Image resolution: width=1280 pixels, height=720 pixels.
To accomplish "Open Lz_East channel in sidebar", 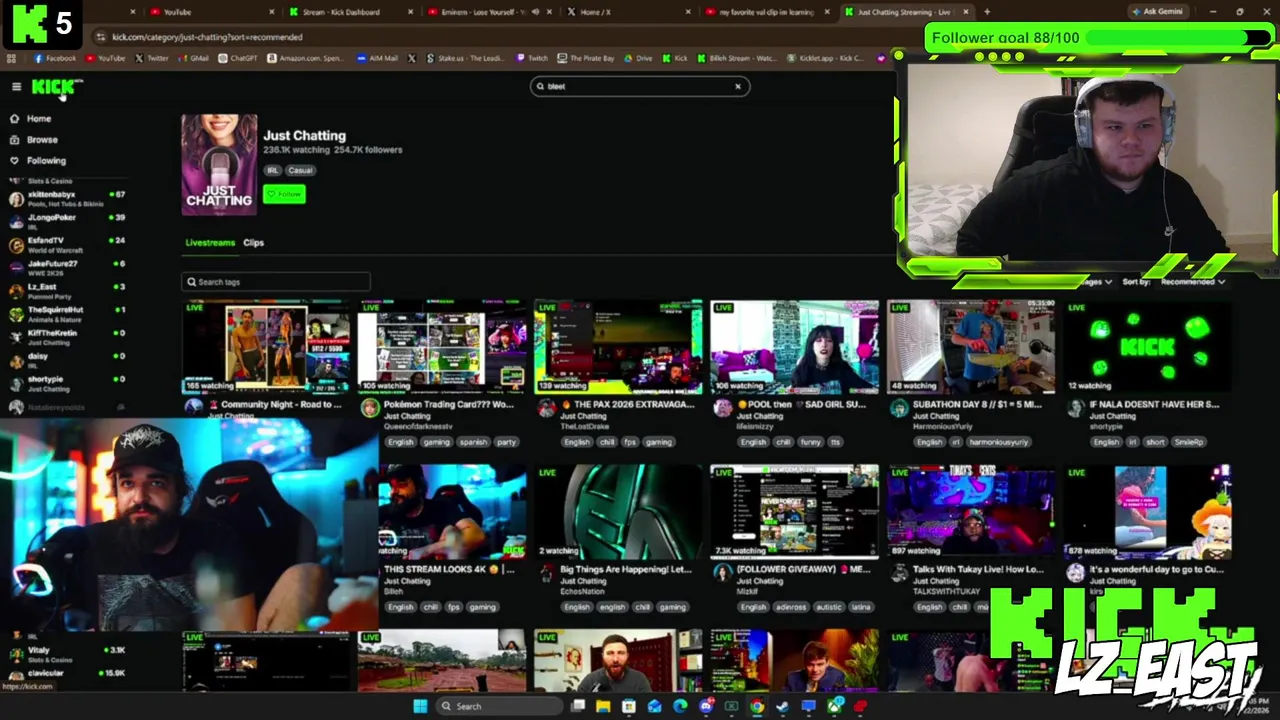I will click(66, 290).
